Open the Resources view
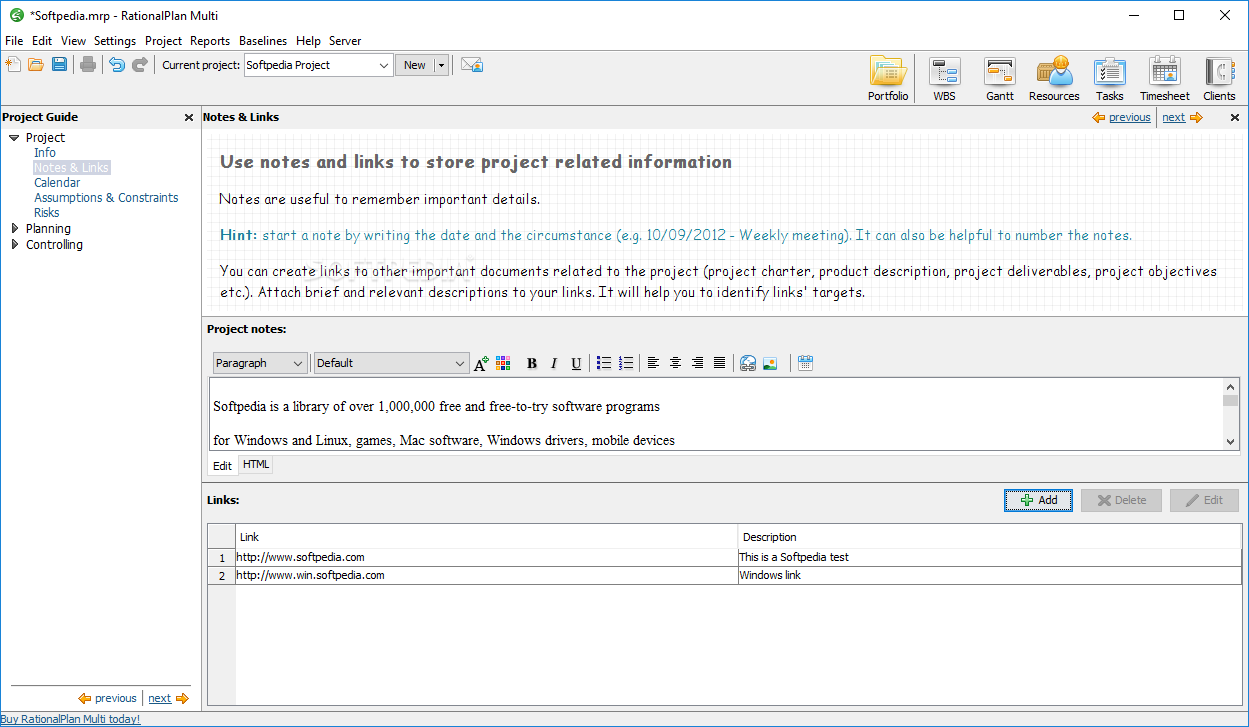This screenshot has height=727, width=1249. point(1054,79)
